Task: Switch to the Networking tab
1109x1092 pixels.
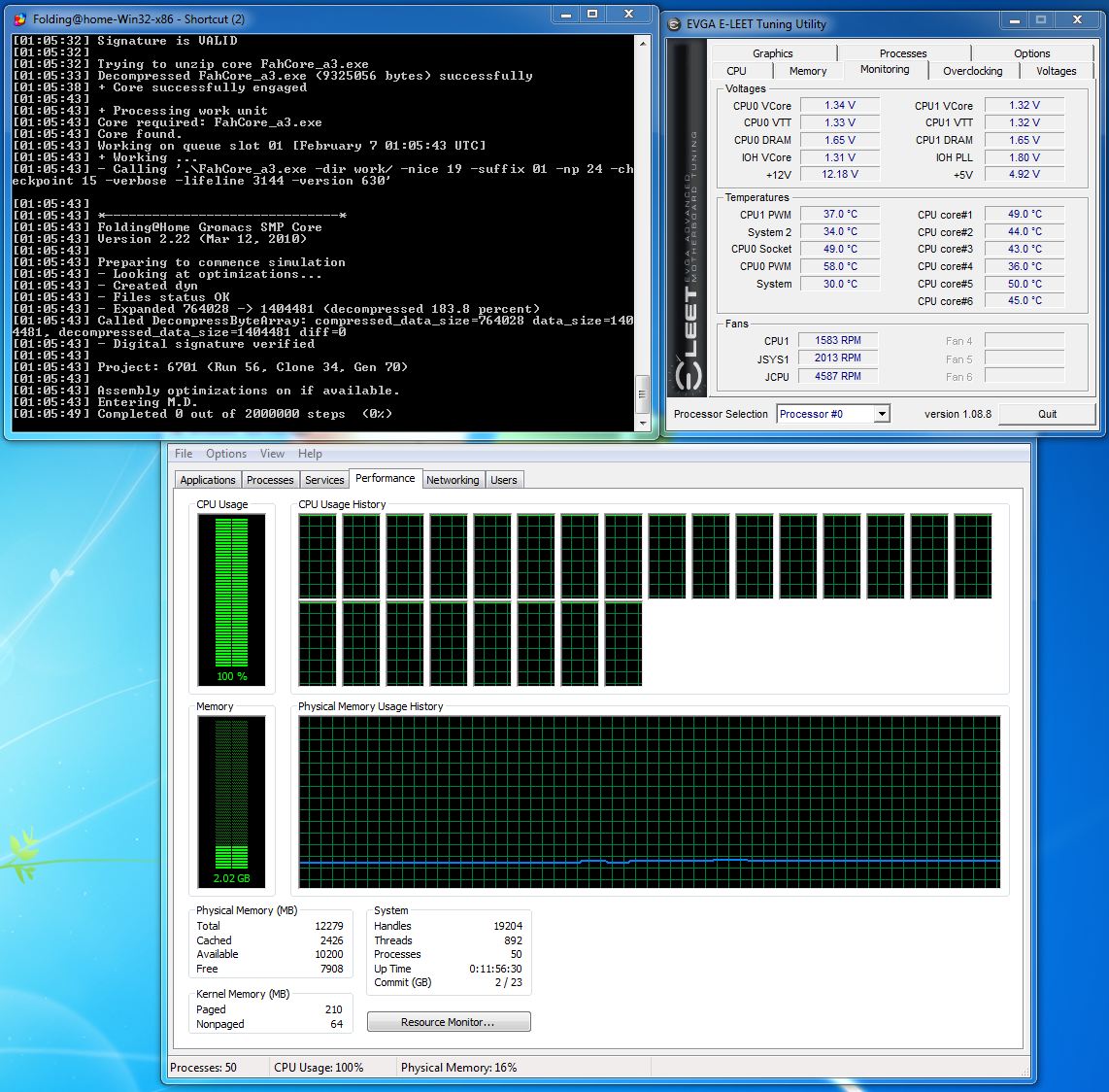Action: click(x=453, y=480)
